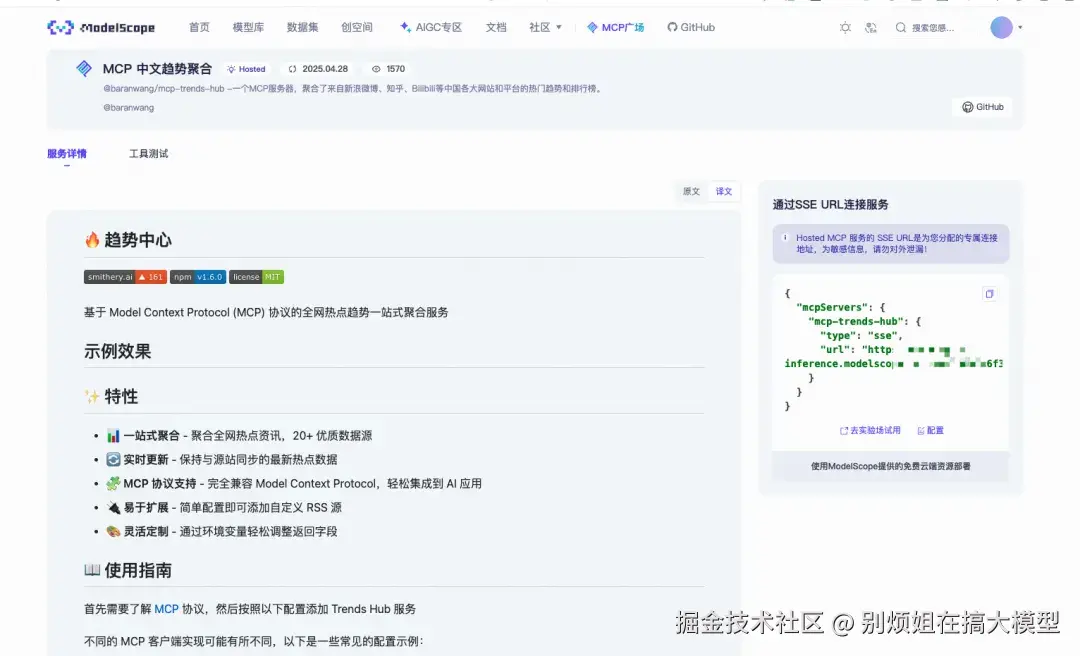Copy the SSE config using the copy icon
Image resolution: width=1080 pixels, height=656 pixels.
[x=989, y=293]
